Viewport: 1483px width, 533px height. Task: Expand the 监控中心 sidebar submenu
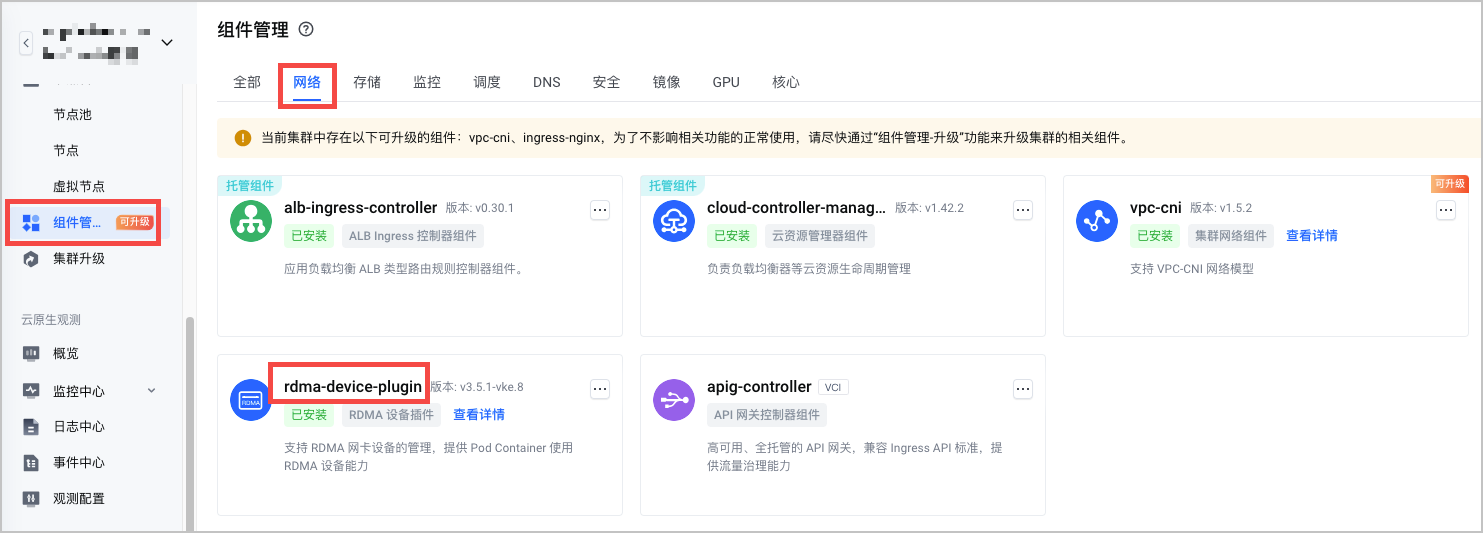tap(151, 391)
